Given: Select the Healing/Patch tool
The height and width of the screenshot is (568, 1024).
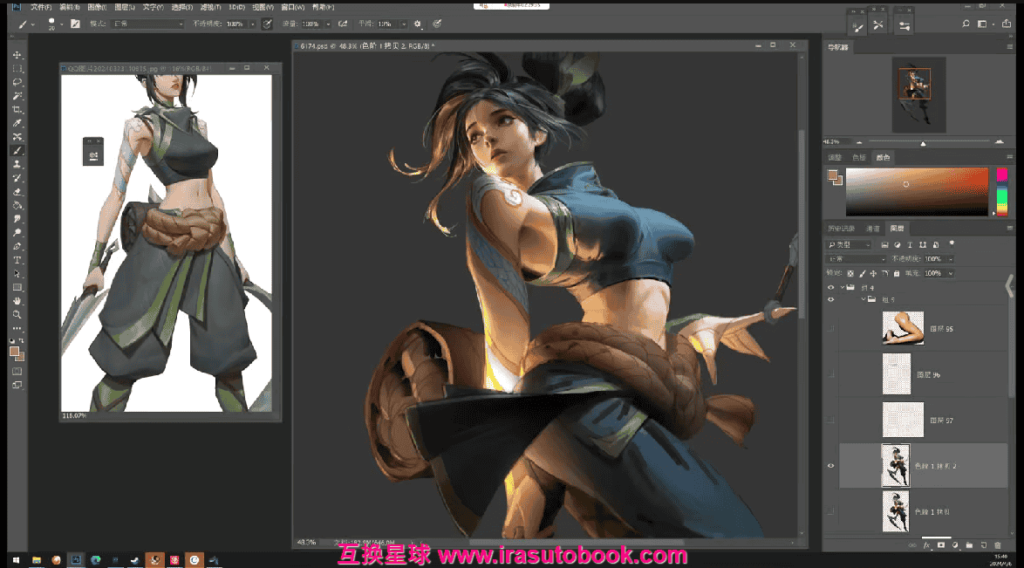Looking at the screenshot, I should point(18,137).
